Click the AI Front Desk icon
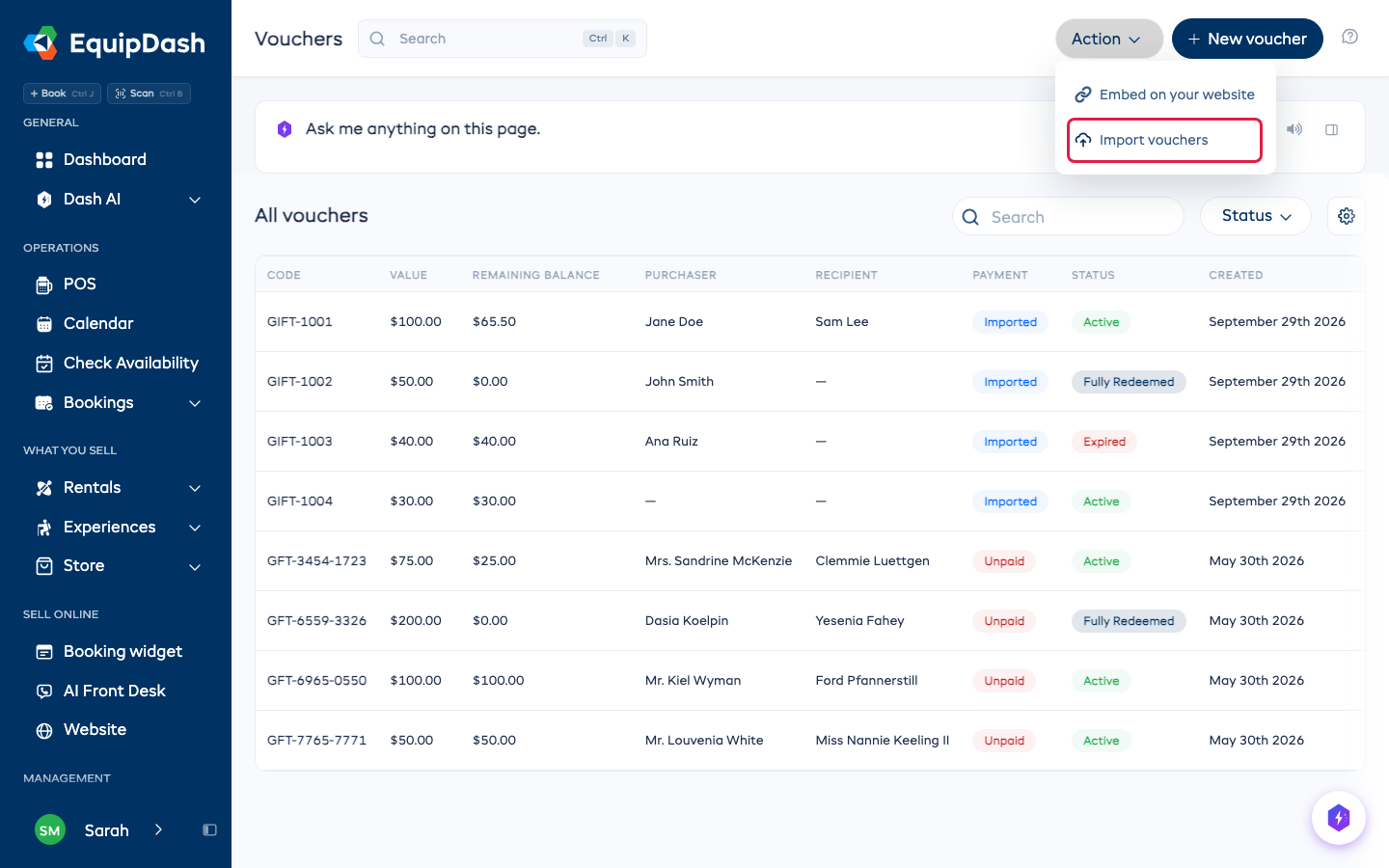The image size is (1389, 868). (x=44, y=692)
